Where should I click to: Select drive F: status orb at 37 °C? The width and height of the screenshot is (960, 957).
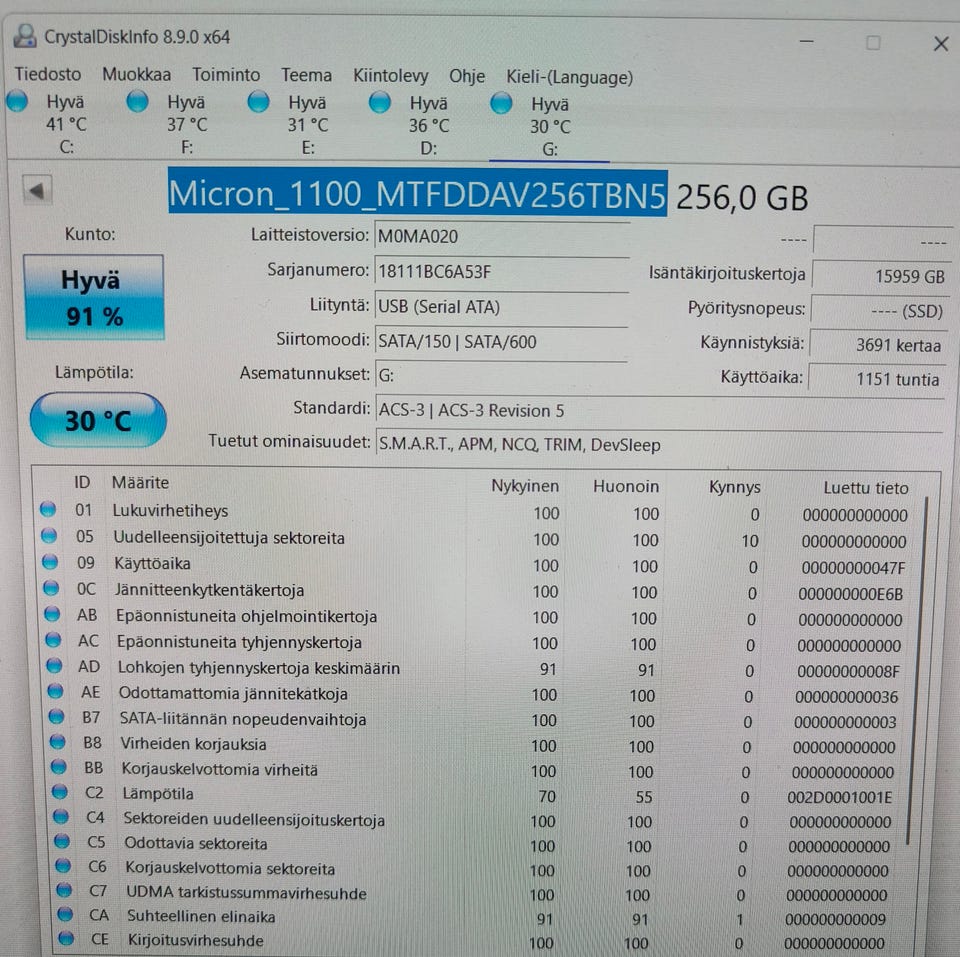coord(137,102)
